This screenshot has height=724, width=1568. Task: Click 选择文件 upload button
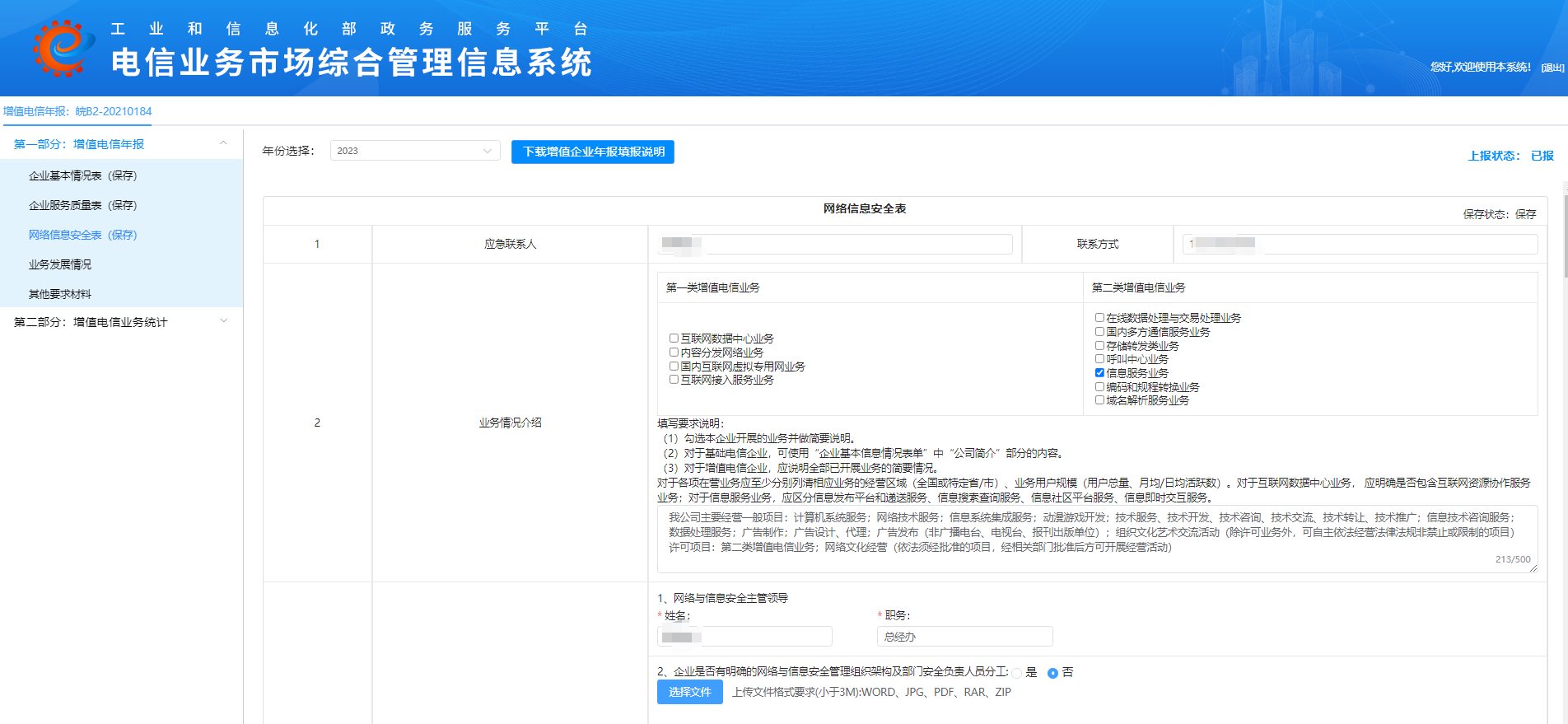(690, 692)
